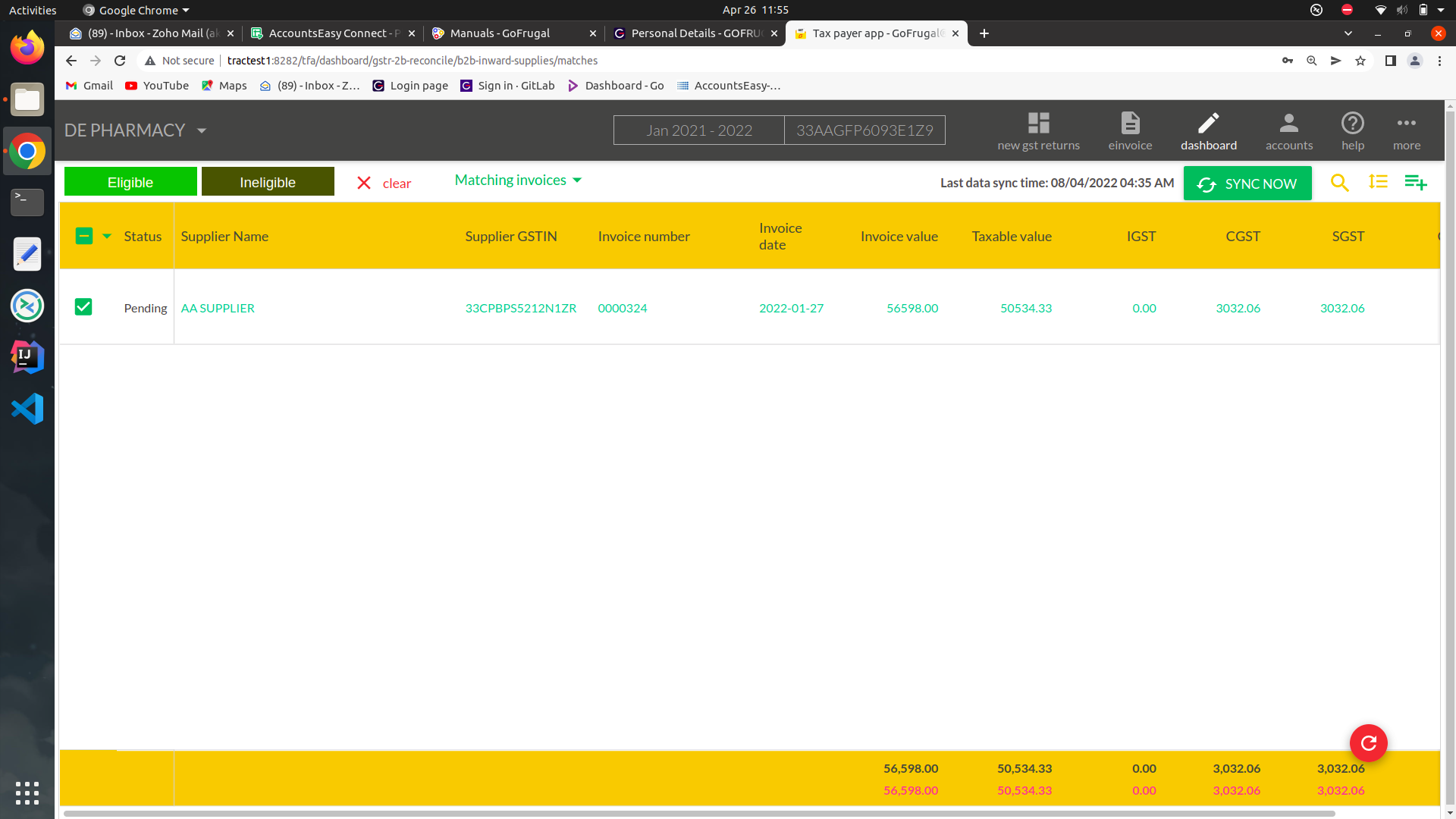Toggle the select-all header checkbox

pos(83,236)
